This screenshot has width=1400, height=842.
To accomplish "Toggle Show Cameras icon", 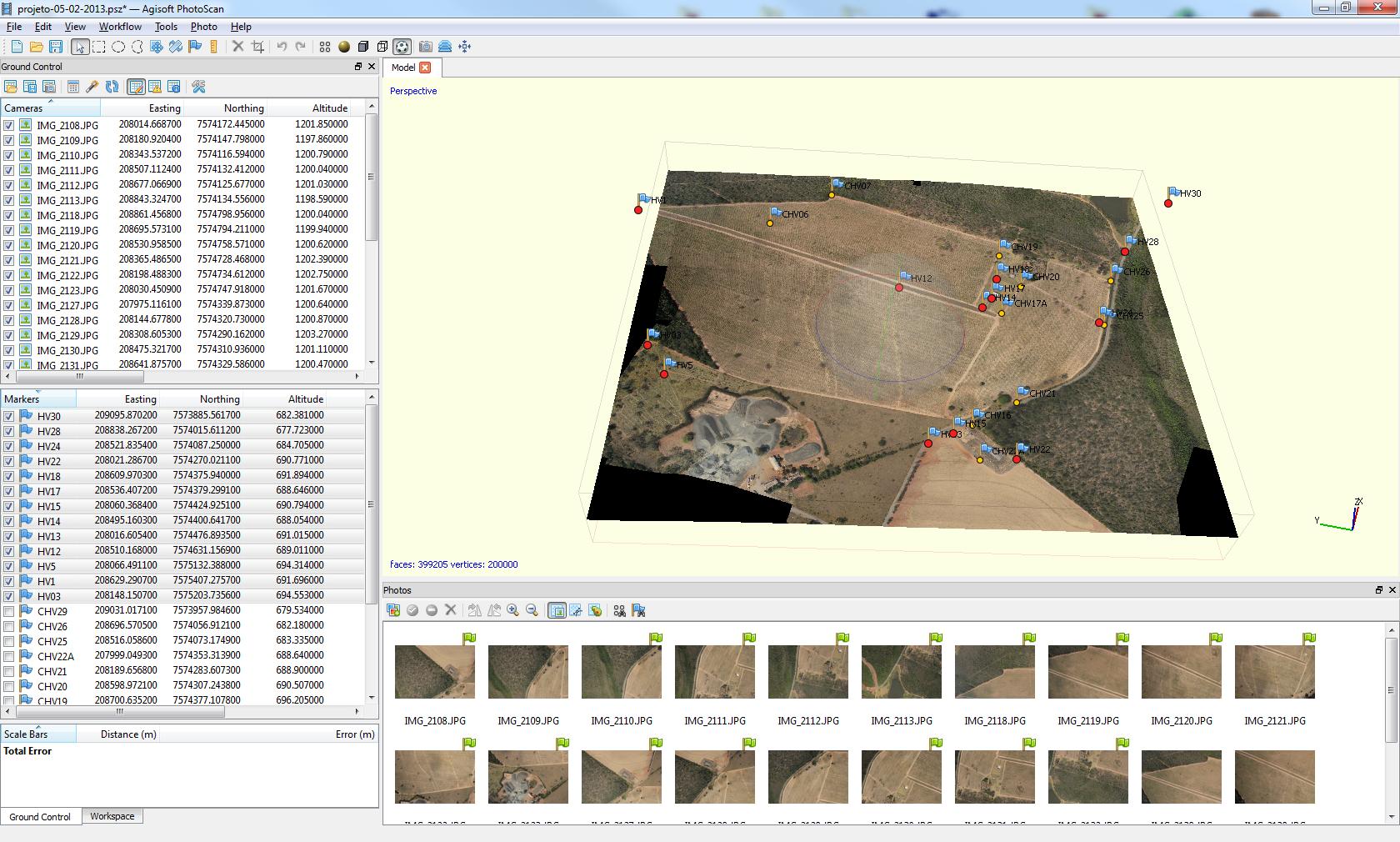I will click(426, 47).
